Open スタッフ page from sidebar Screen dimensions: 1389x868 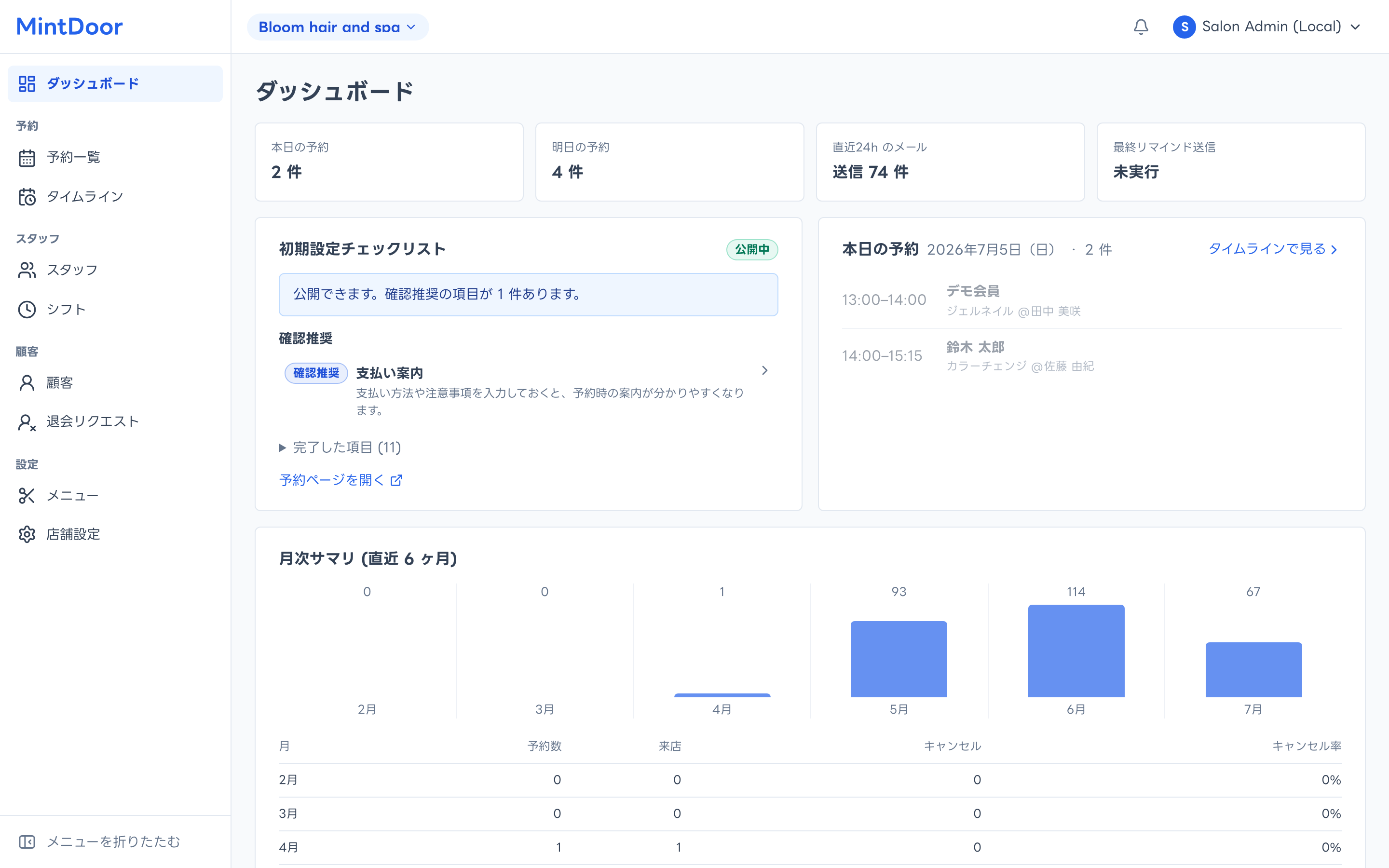click(x=115, y=270)
